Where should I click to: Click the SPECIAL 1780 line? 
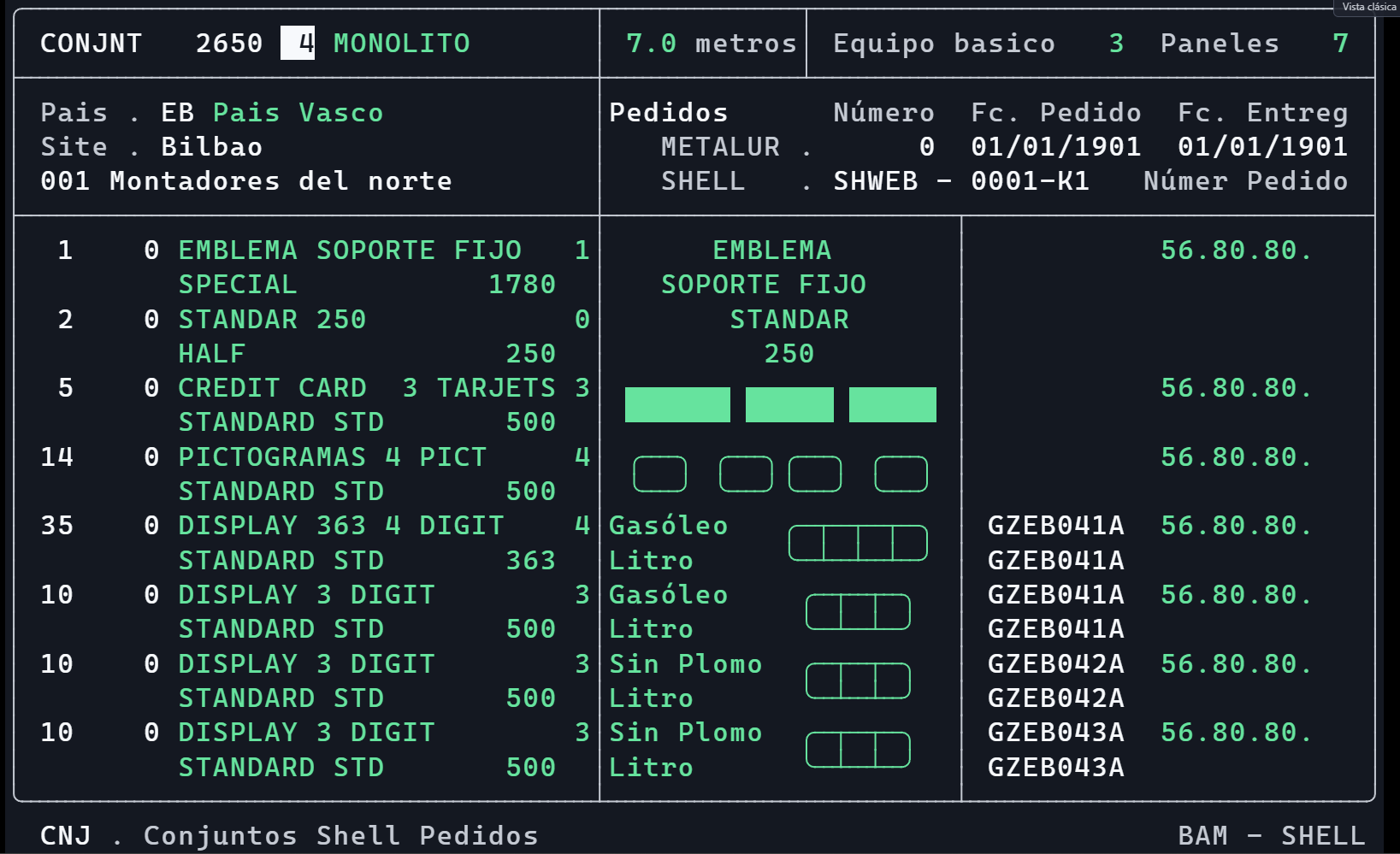click(x=367, y=285)
